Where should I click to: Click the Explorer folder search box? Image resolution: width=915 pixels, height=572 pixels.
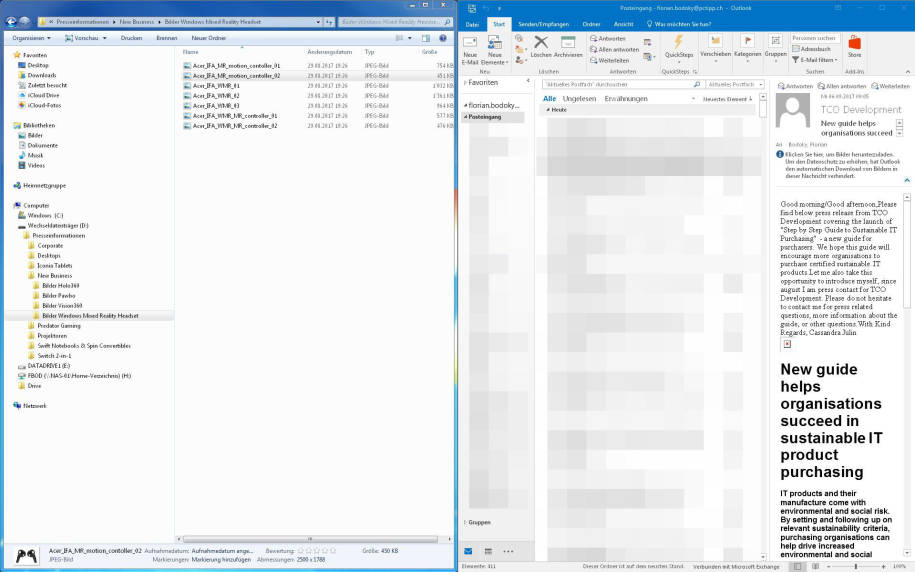tap(395, 22)
